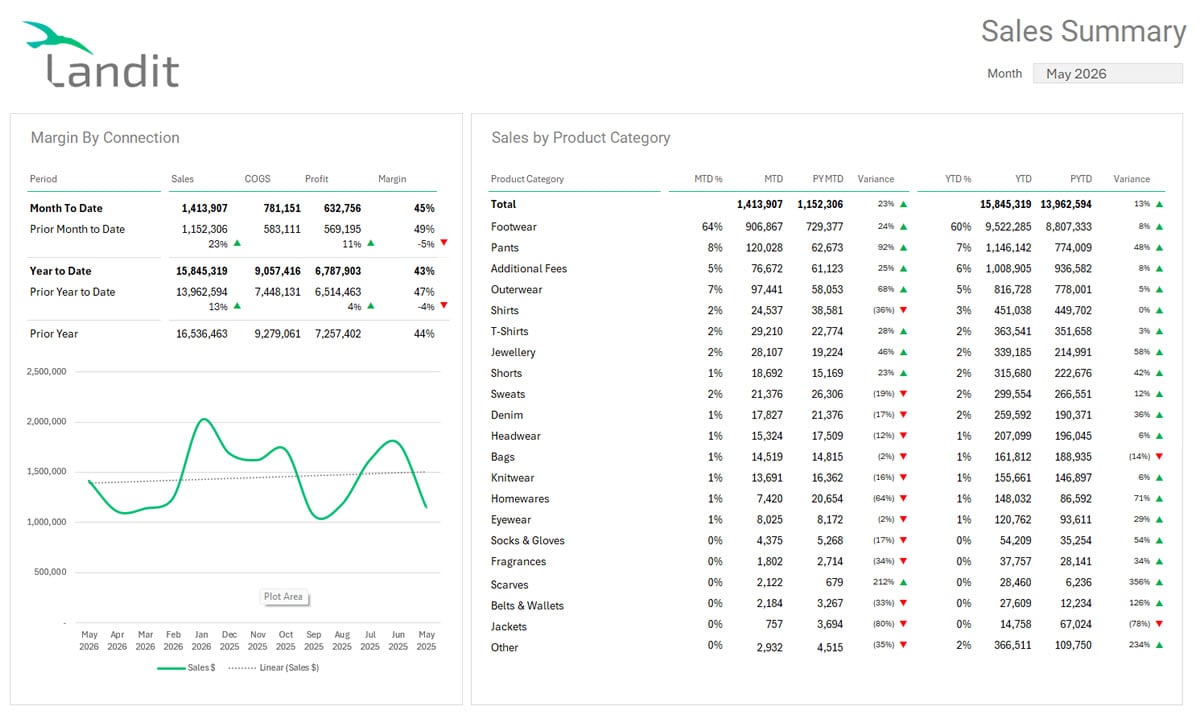Image resolution: width=1200 pixels, height=720 pixels.
Task: Click the Jan 2026 chart axis label
Action: pyautogui.click(x=201, y=640)
